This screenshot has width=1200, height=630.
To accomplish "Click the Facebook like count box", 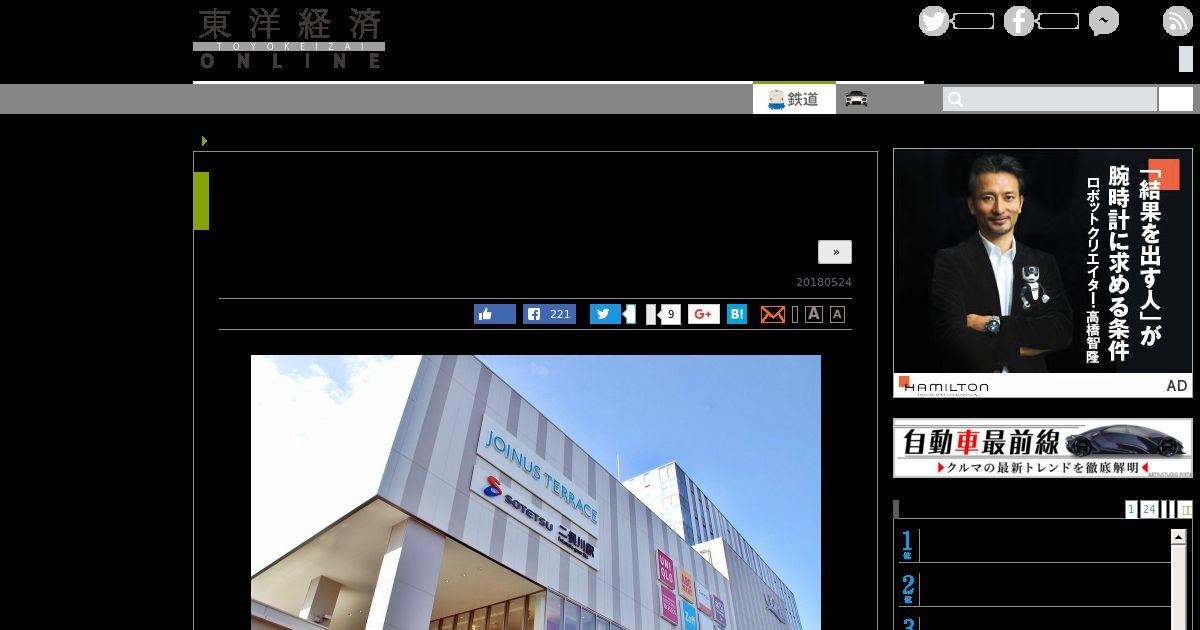I will pyautogui.click(x=1058, y=21).
